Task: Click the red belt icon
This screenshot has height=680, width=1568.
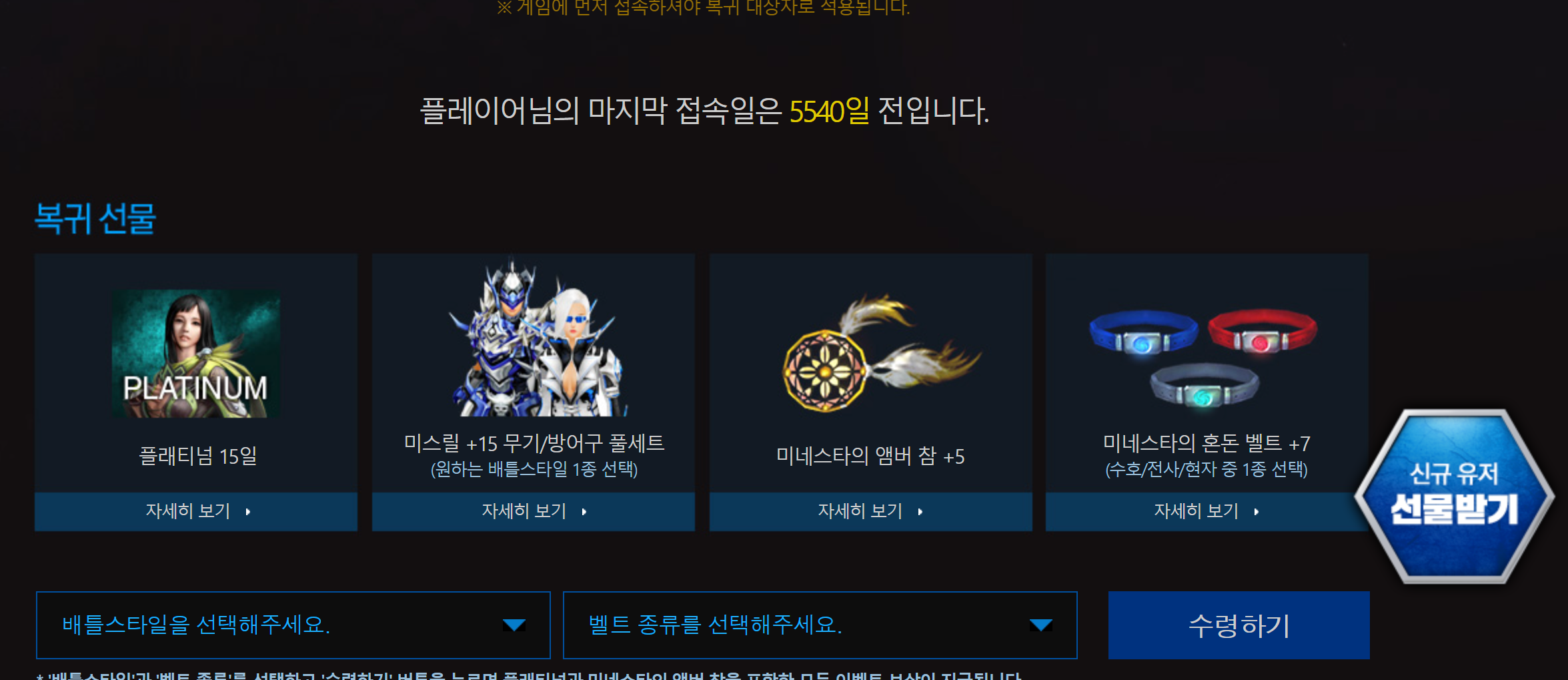Action: tap(1263, 330)
